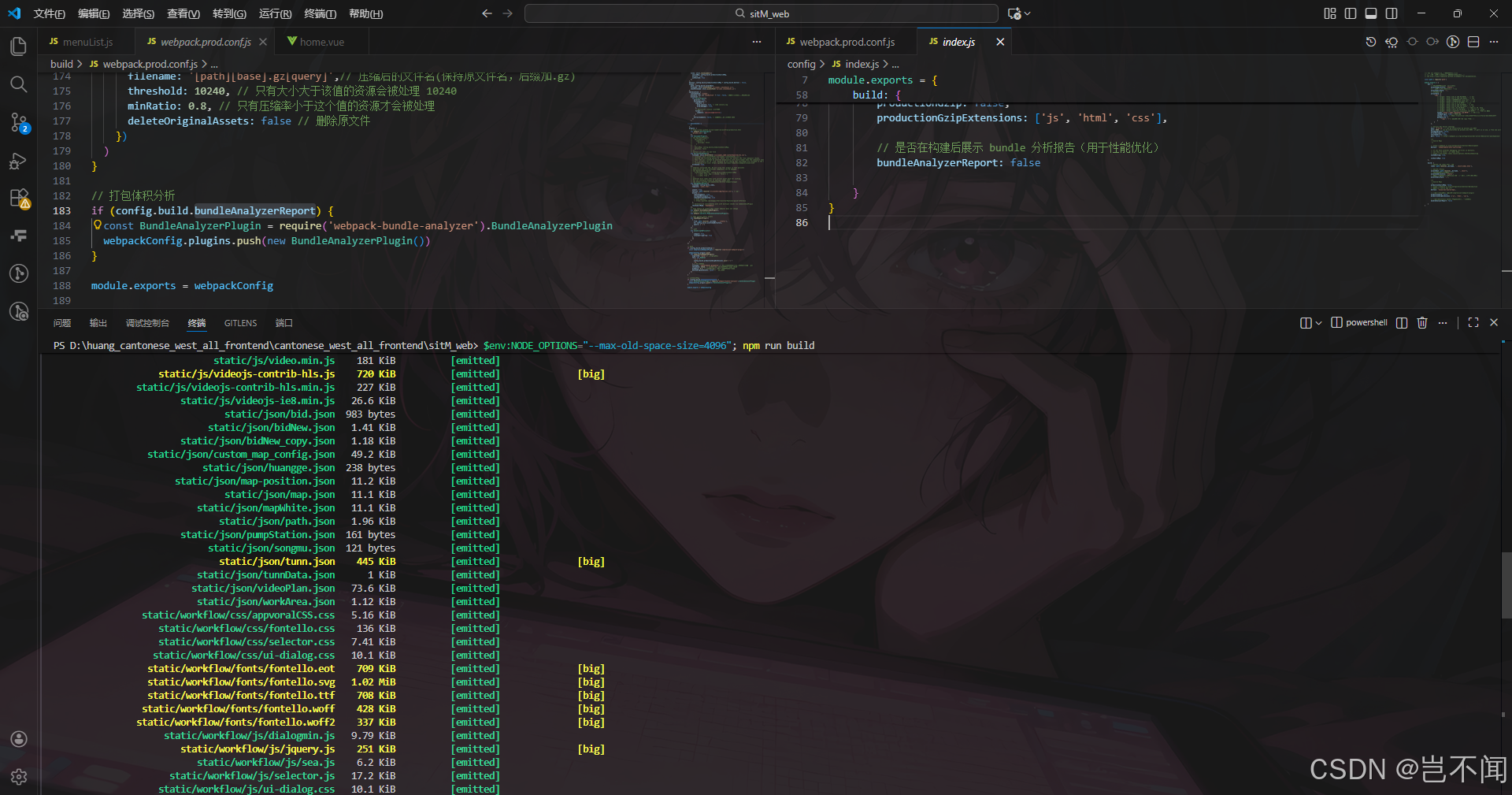The height and width of the screenshot is (795, 1512).
Task: Expand the config breadcrumb
Action: (801, 64)
